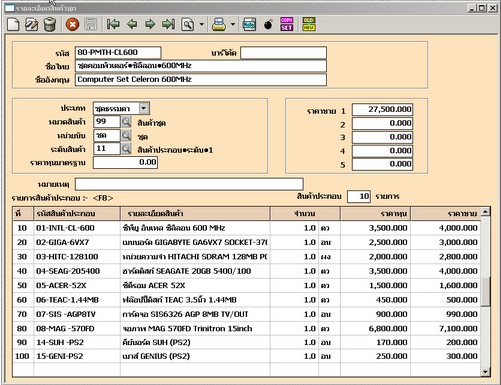Click lookup magnifier next to unit field

coord(126,136)
